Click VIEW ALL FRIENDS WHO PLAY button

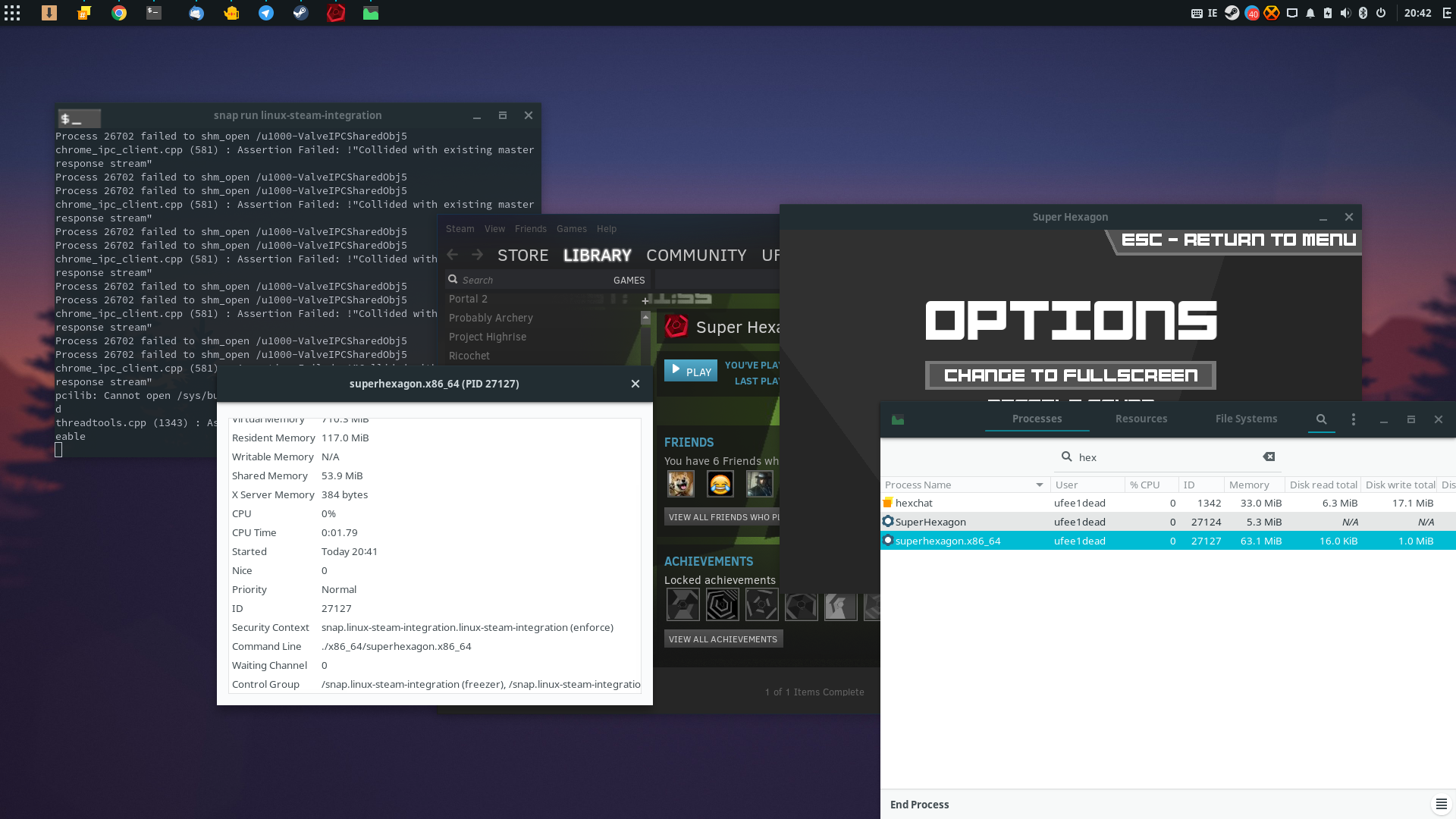pos(722,516)
